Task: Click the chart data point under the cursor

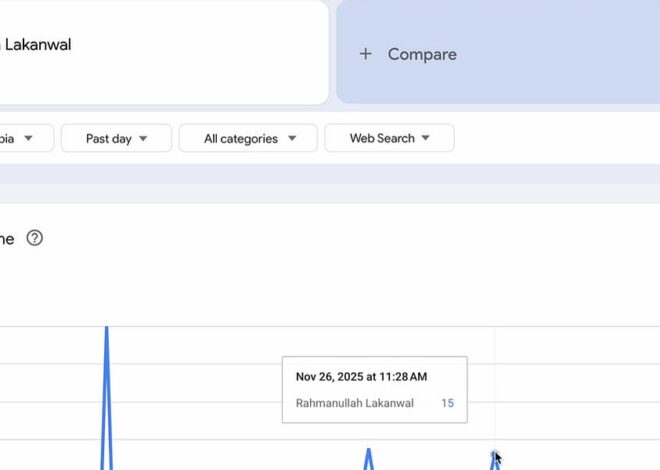Action: tap(494, 454)
